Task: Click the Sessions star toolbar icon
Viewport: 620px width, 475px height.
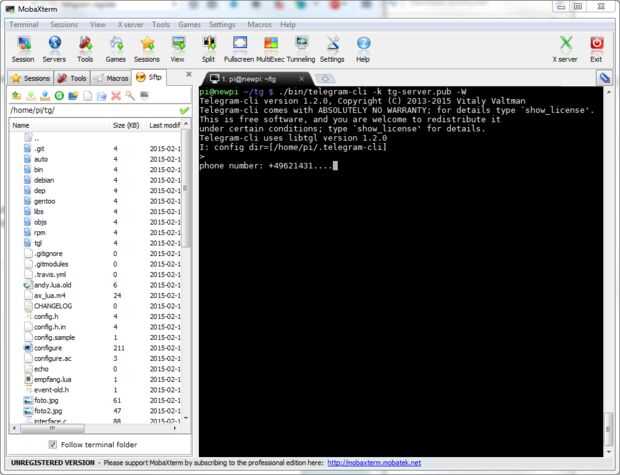Action: 147,49
